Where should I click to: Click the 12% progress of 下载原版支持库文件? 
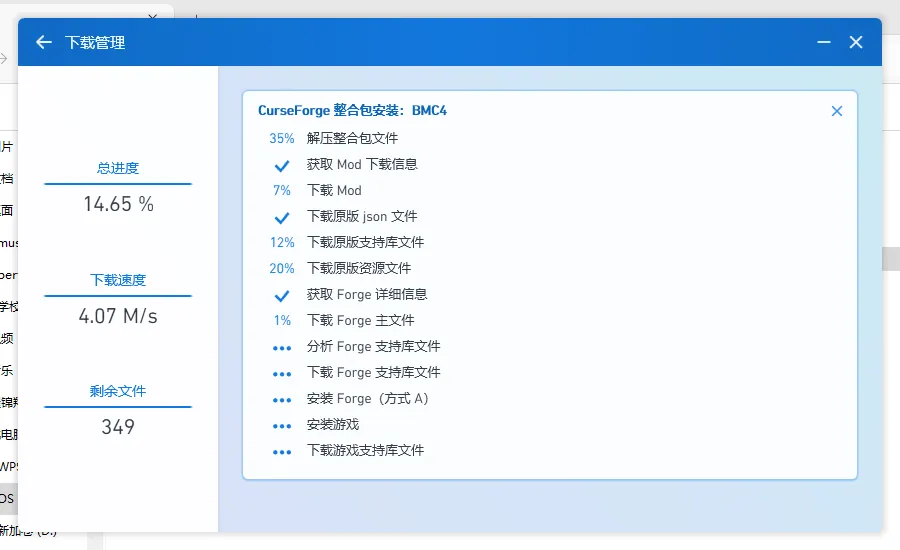coord(282,242)
